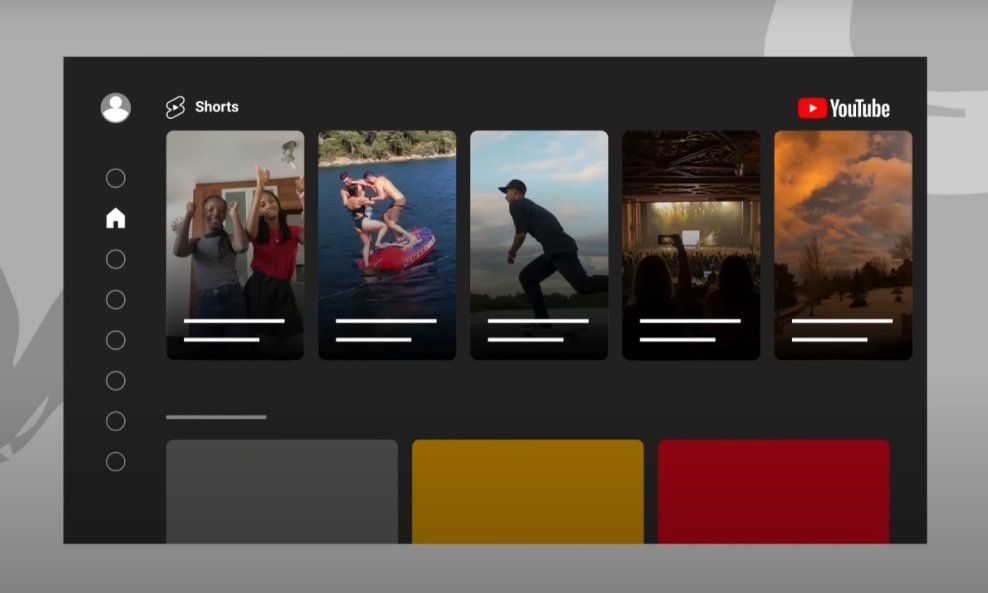Open the profile avatar icon
Screen dimensions: 988x593
(x=116, y=108)
